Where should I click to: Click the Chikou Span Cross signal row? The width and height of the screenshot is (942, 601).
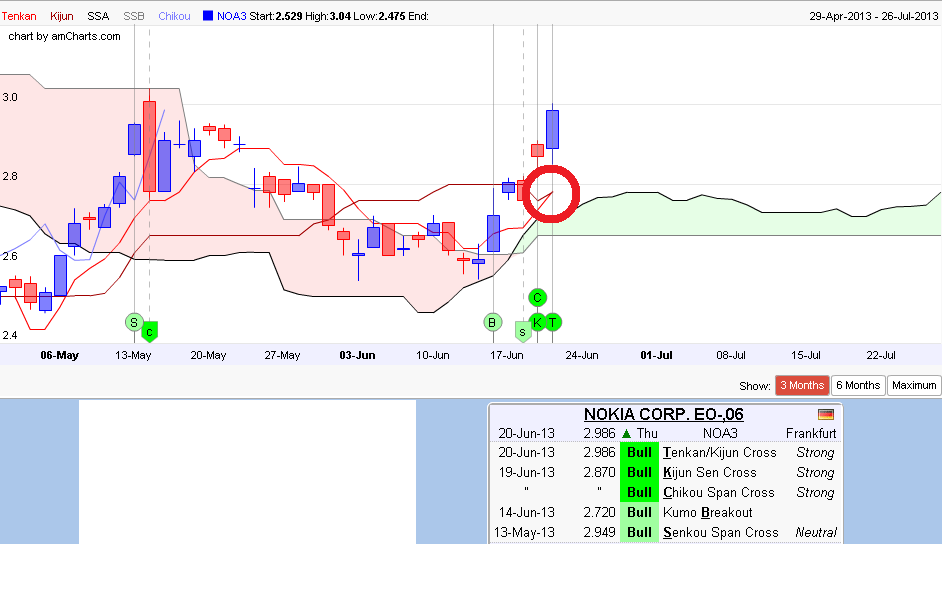pos(665,492)
